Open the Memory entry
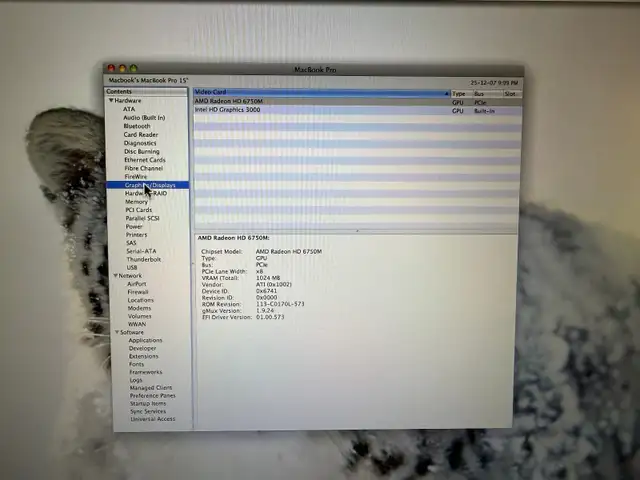 pos(136,202)
